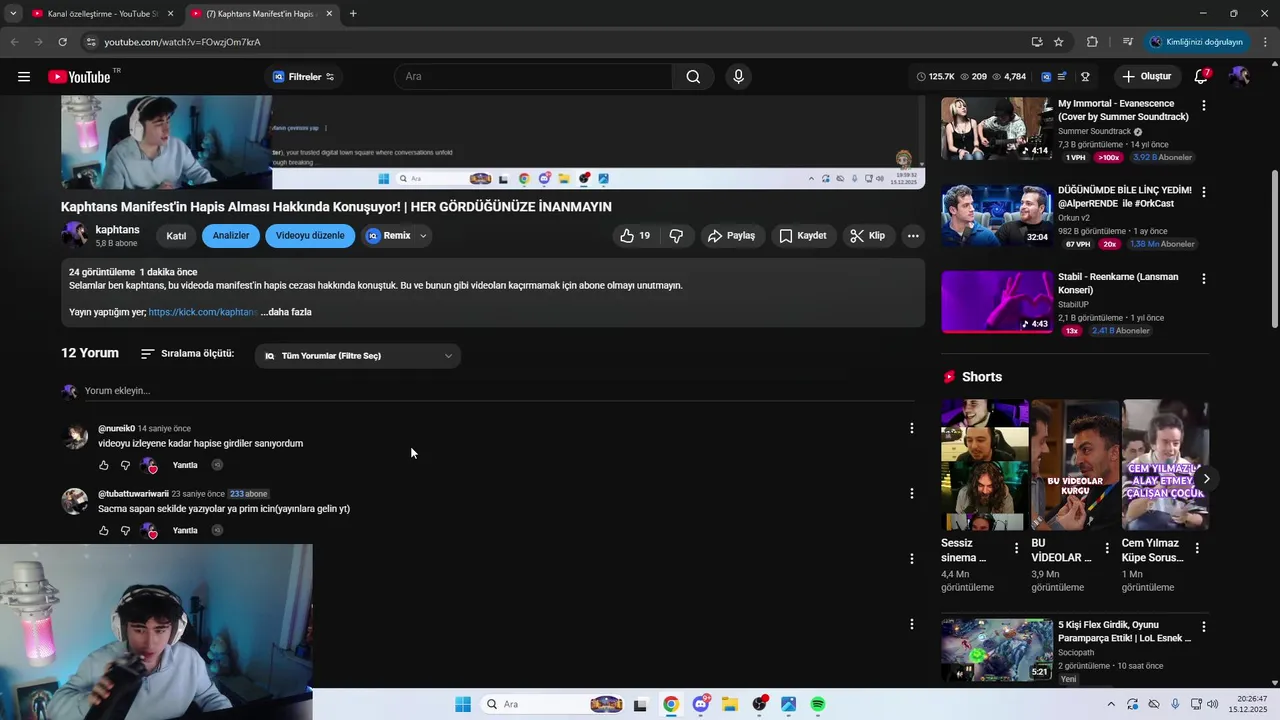The height and width of the screenshot is (720, 1280).
Task: Focus the YouTube Ara search box
Action: point(534,77)
